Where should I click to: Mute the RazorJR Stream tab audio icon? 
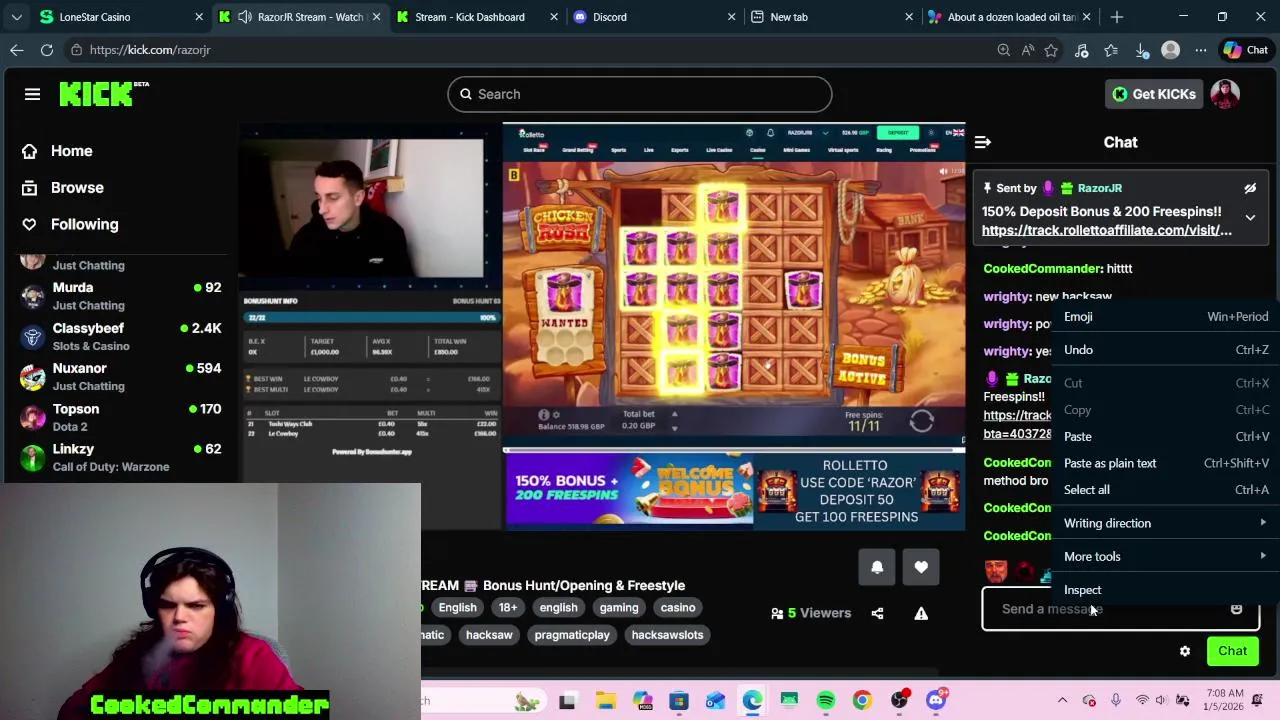tap(245, 17)
